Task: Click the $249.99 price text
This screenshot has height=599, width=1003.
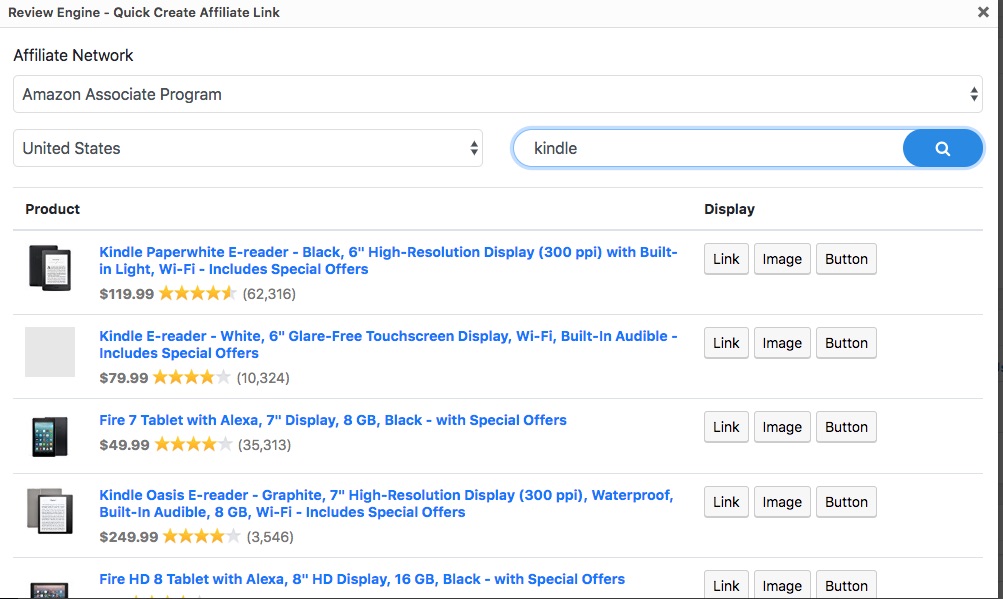Action: [x=129, y=537]
